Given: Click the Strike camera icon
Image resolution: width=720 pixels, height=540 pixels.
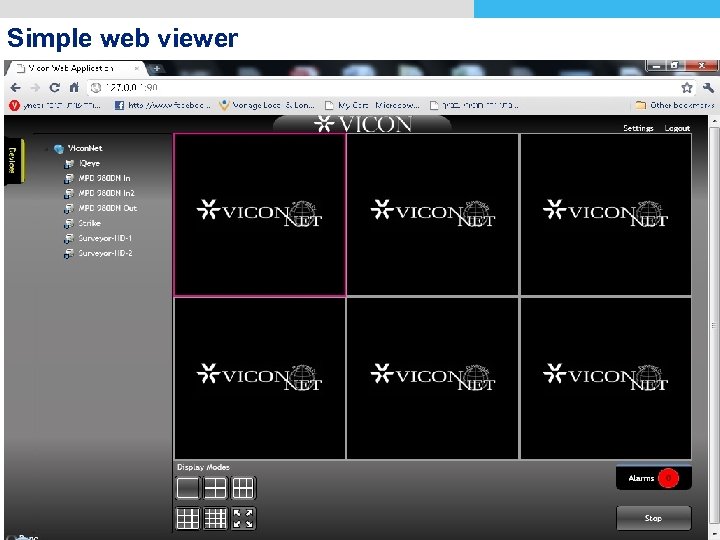Looking at the screenshot, I should pos(69,224).
